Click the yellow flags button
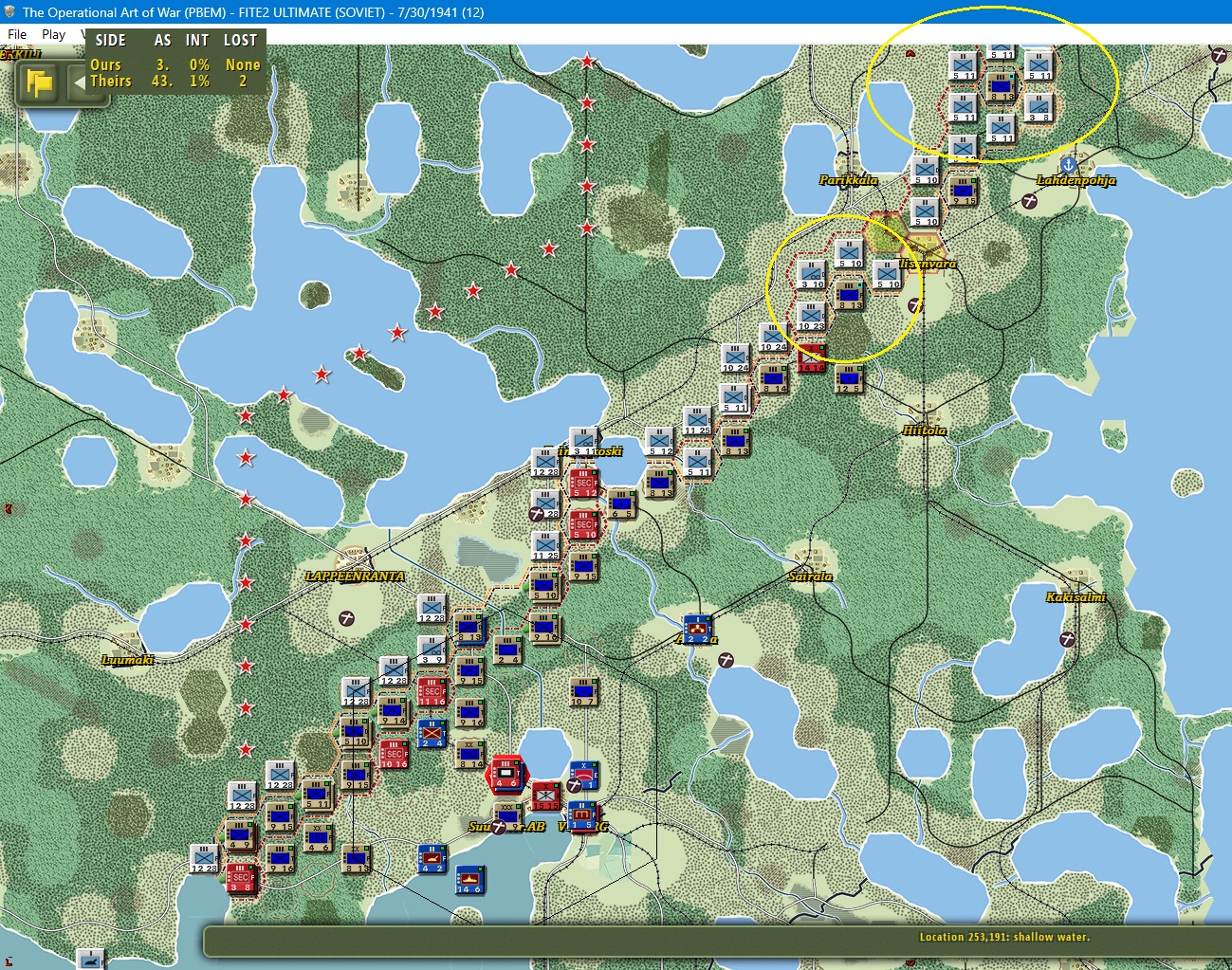The height and width of the screenshot is (970, 1232). pyautogui.click(x=40, y=83)
